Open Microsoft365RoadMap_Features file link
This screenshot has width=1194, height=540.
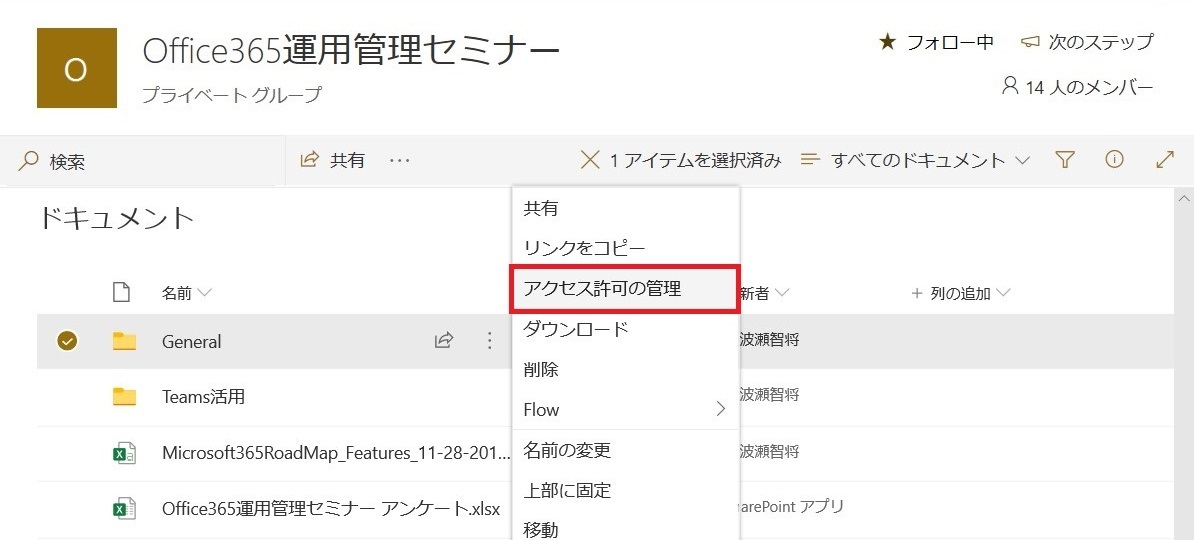click(337, 453)
